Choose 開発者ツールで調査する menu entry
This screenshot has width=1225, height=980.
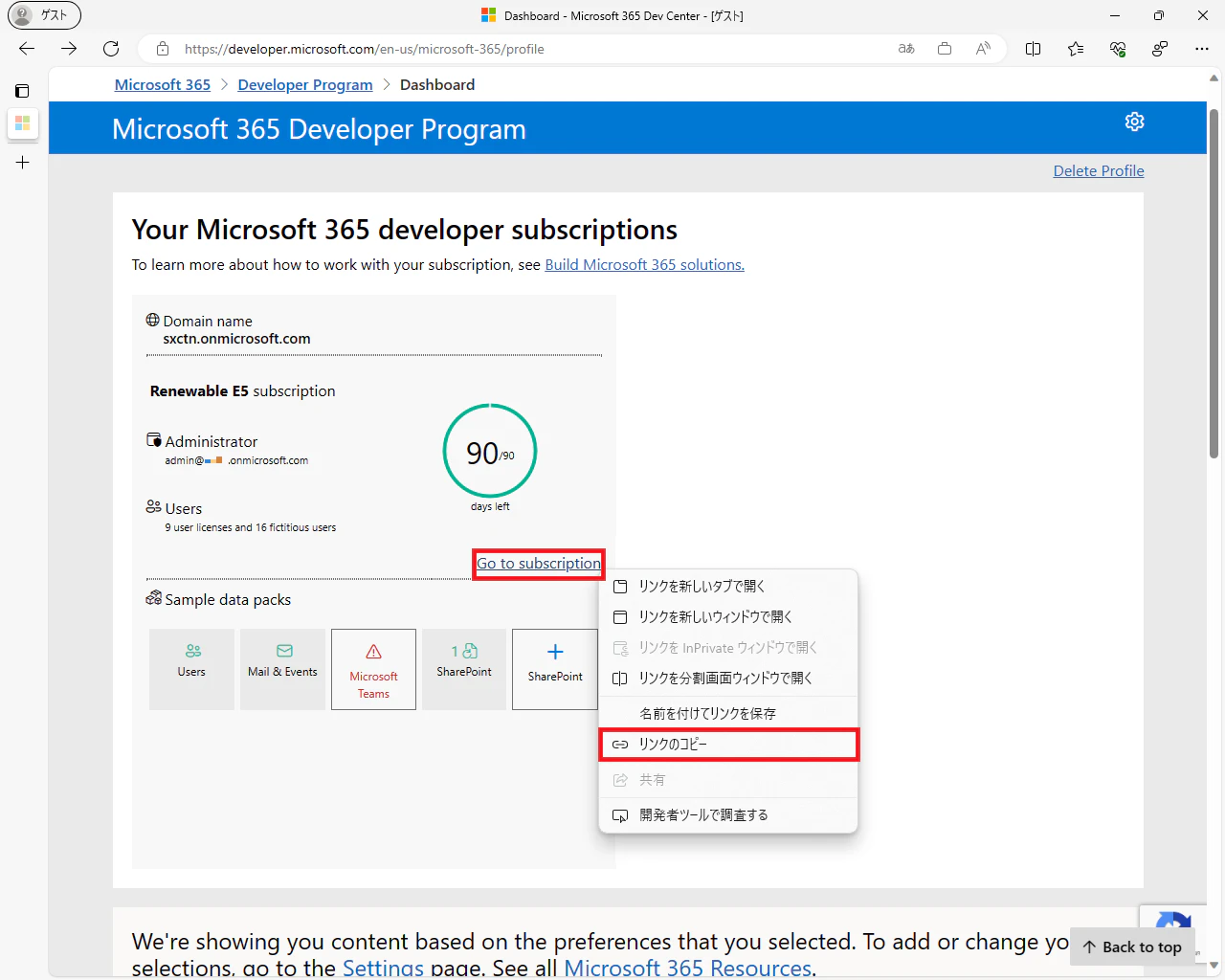pyautogui.click(x=728, y=814)
